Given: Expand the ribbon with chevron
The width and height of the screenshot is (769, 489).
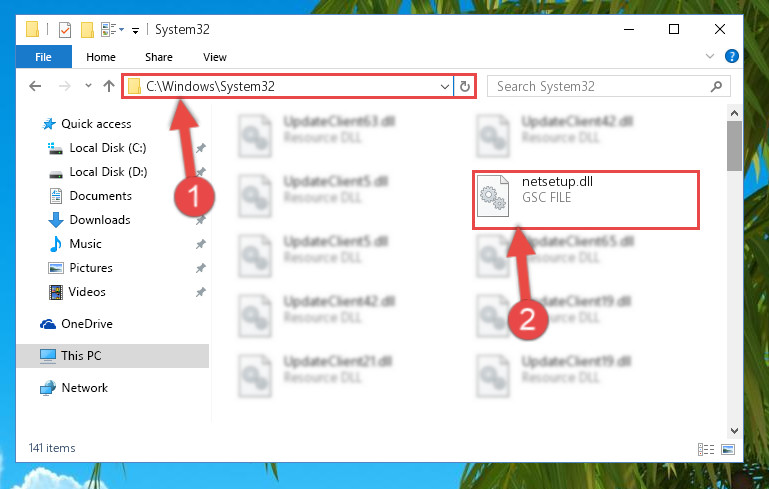Looking at the screenshot, I should coord(710,56).
